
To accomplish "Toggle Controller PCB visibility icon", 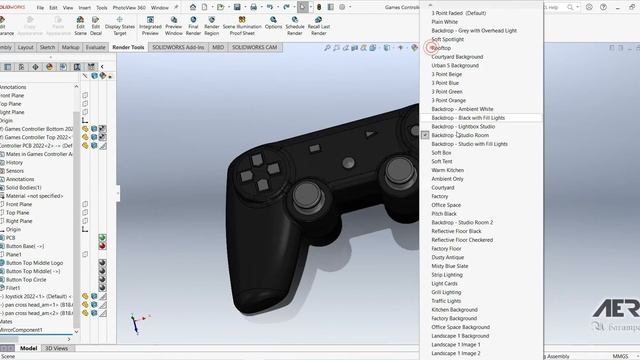I will [x=85, y=146].
